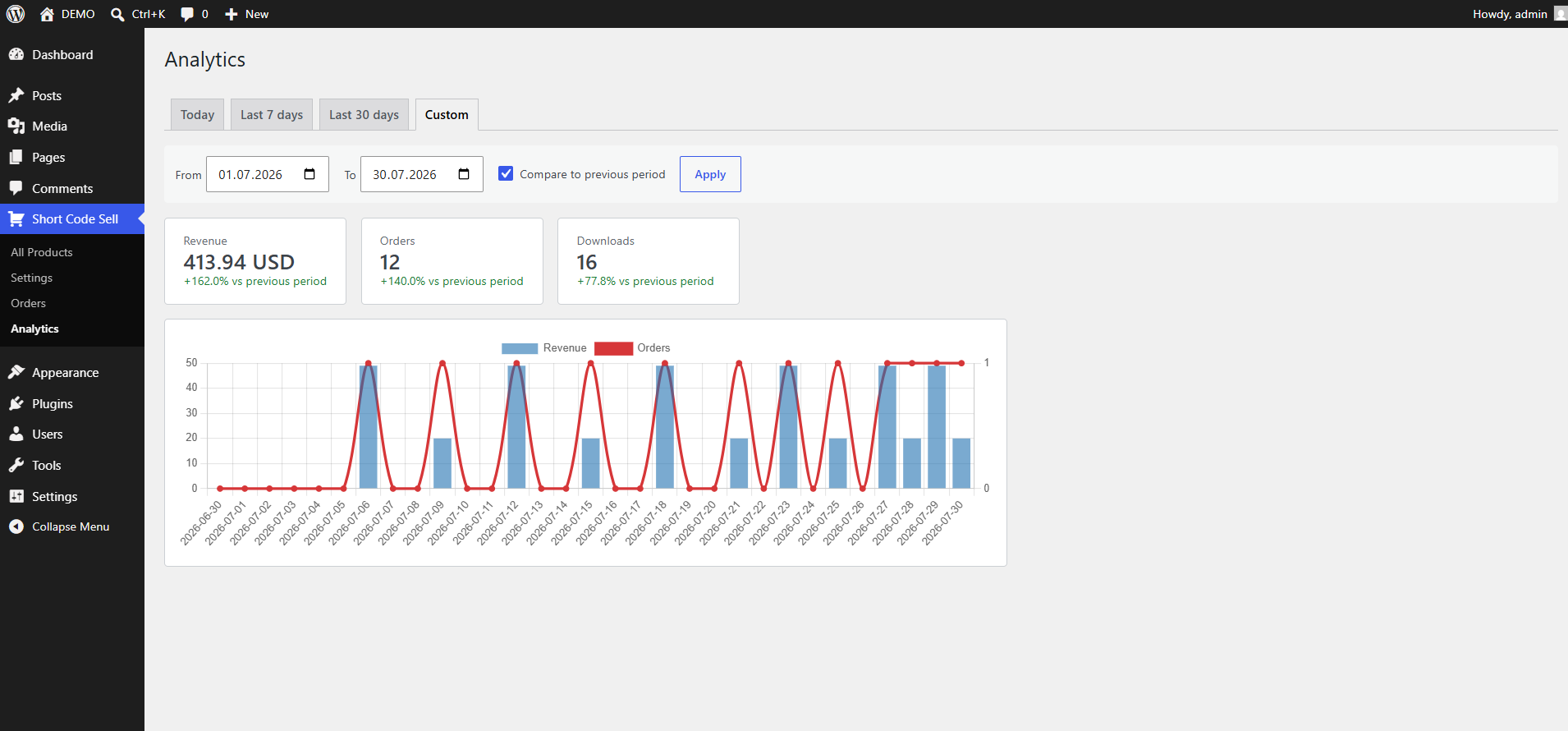This screenshot has width=1568, height=731.
Task: Click the From date field 01.07.2026
Action: [268, 174]
